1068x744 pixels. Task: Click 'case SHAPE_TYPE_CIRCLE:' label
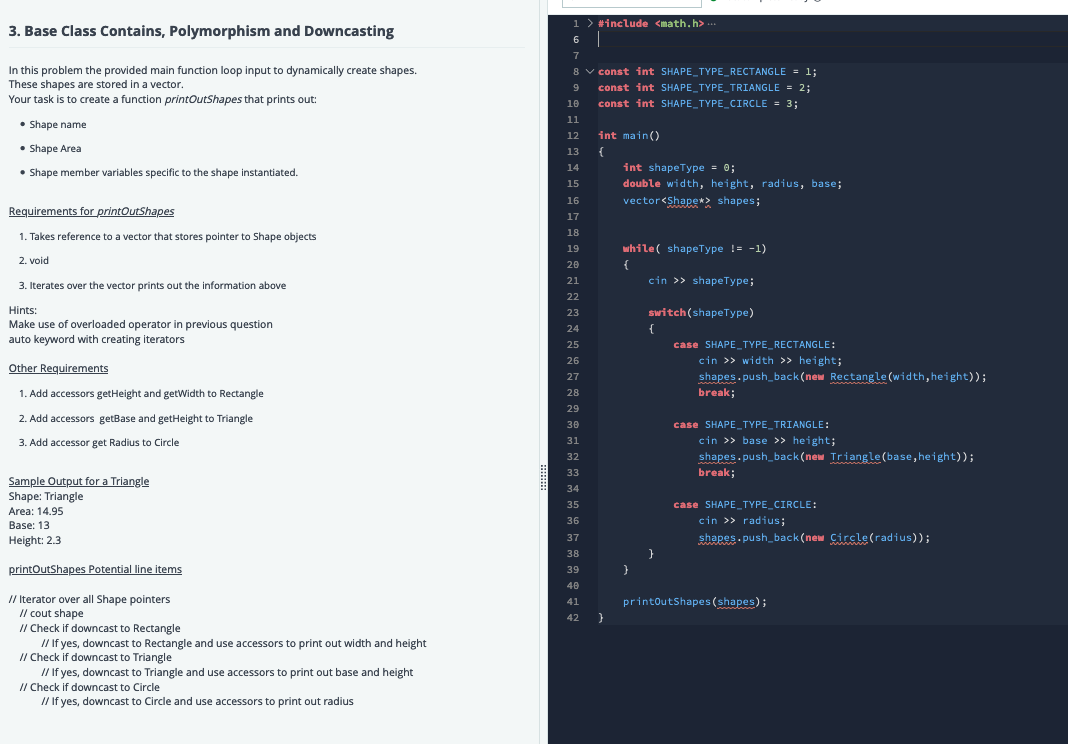pyautogui.click(x=745, y=505)
